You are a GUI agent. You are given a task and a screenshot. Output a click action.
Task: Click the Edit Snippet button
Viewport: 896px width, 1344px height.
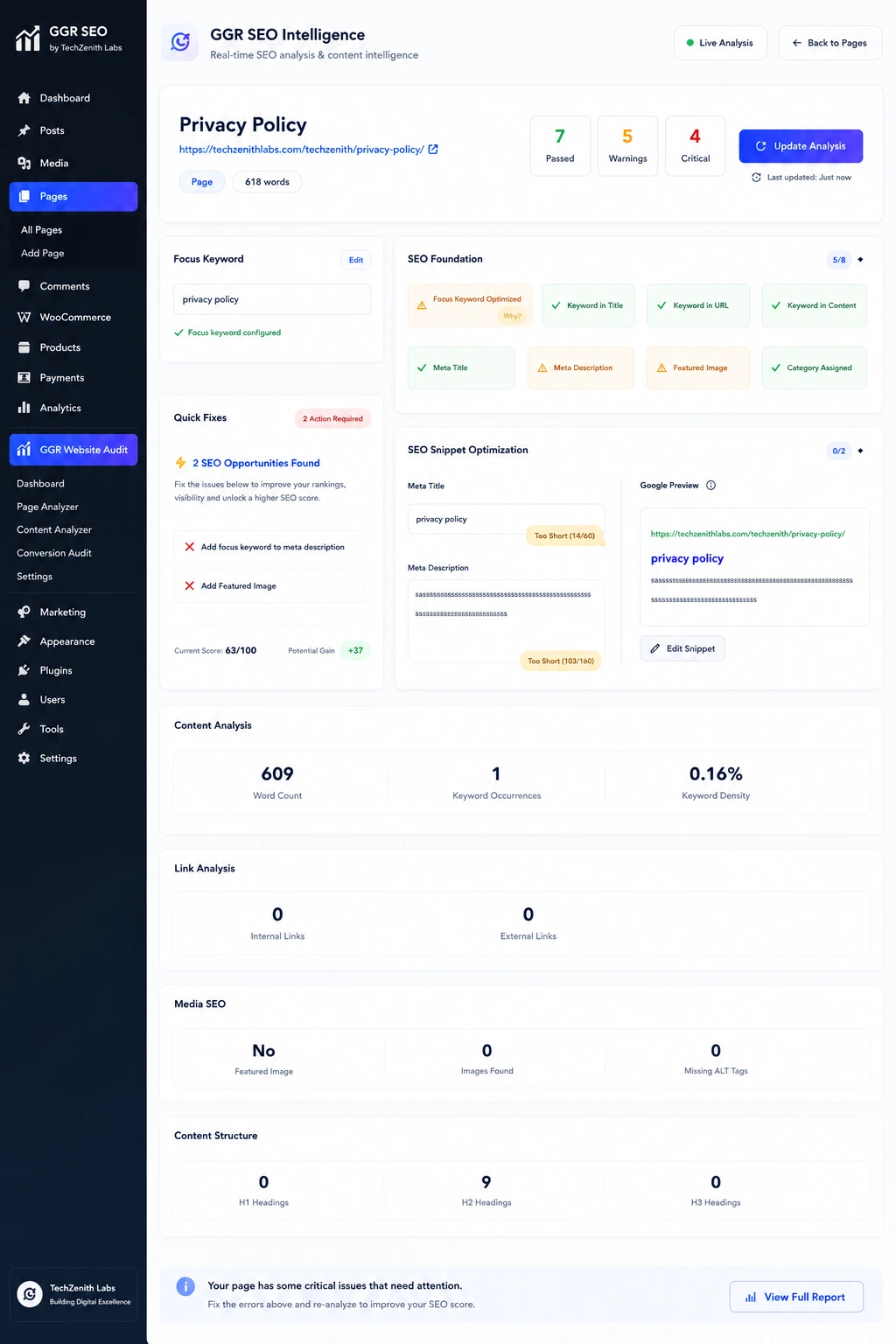682,648
